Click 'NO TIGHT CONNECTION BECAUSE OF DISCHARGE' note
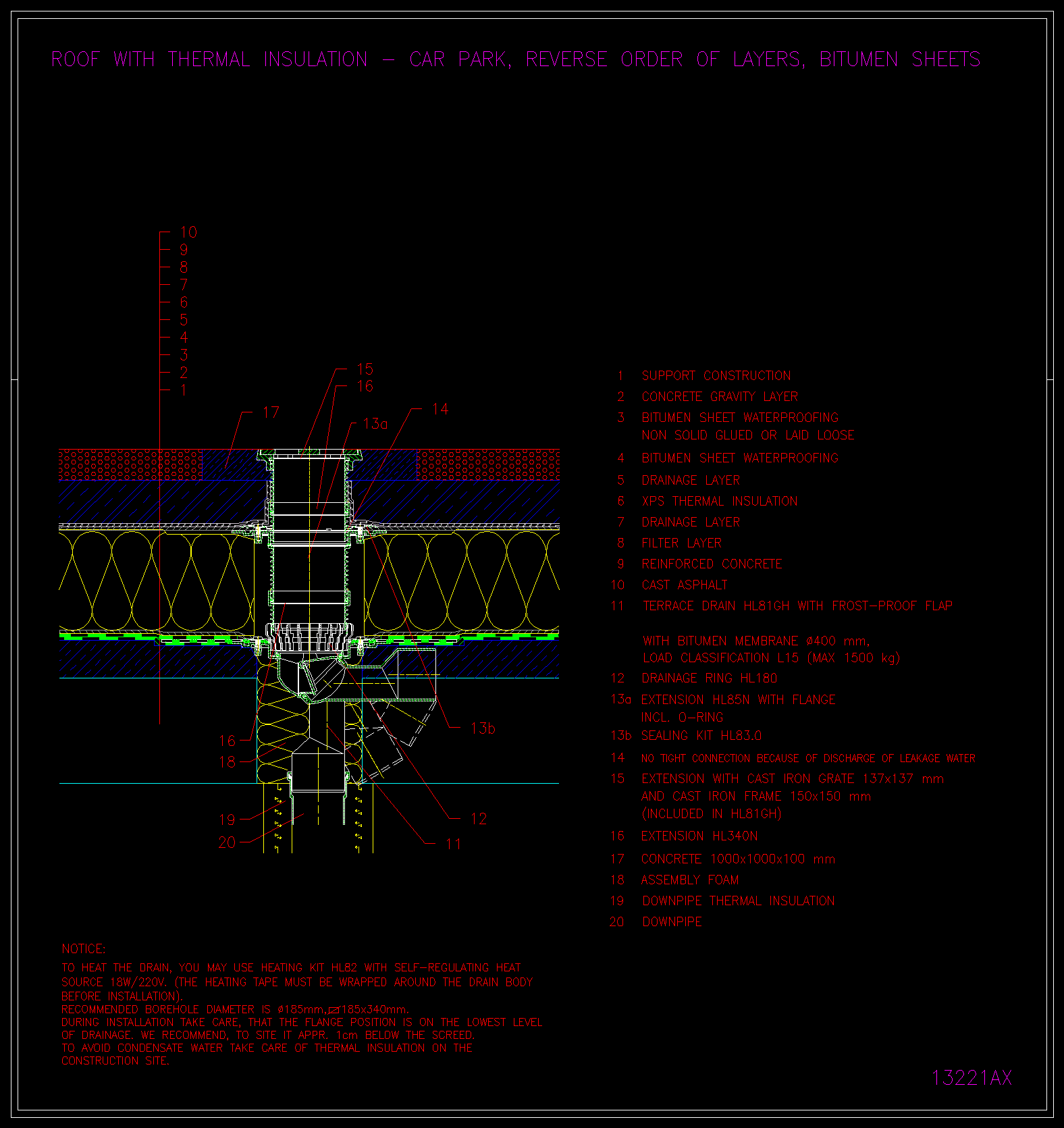Viewport: 1064px width, 1128px height. (809, 759)
